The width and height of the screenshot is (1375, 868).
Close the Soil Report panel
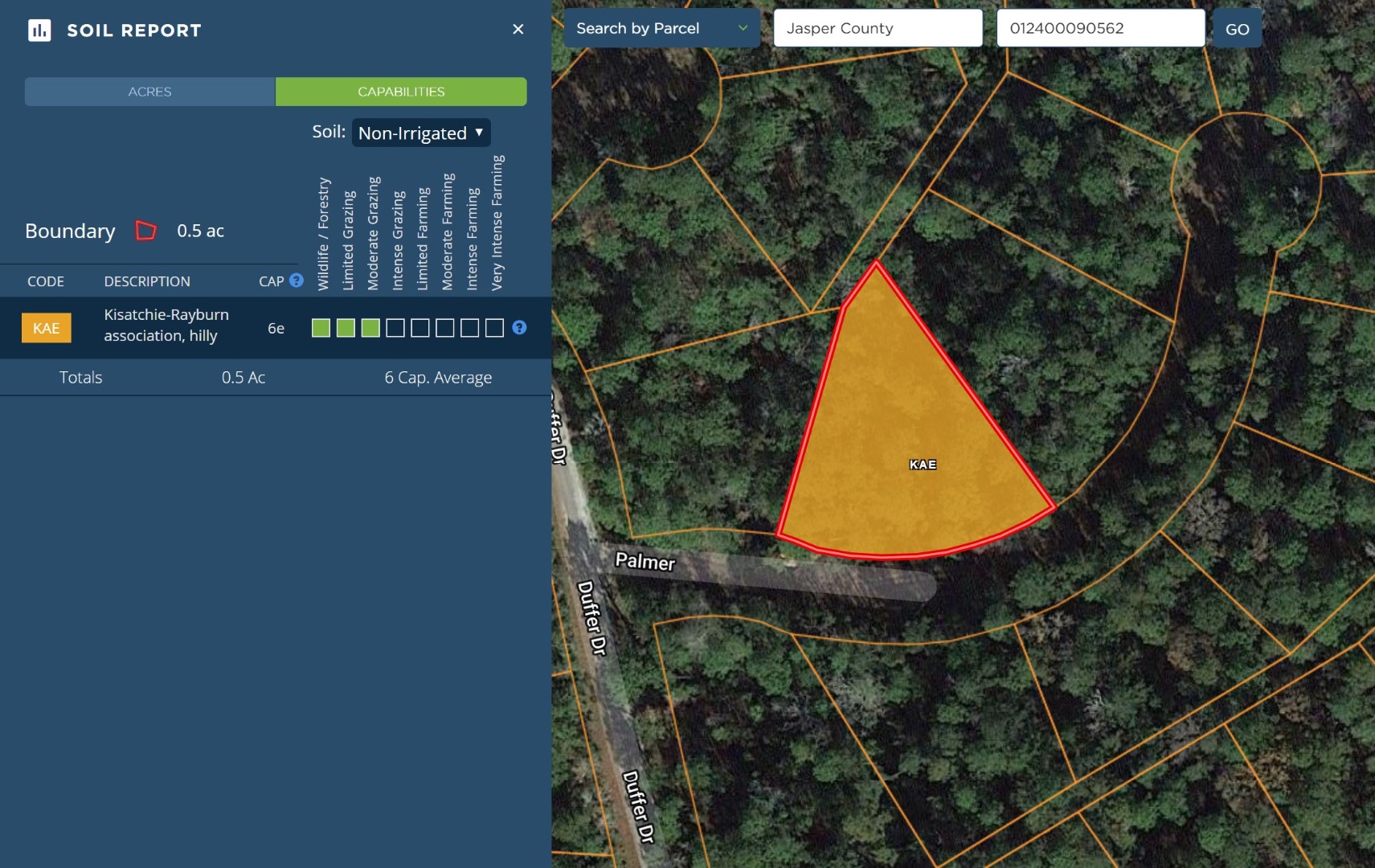click(x=518, y=30)
